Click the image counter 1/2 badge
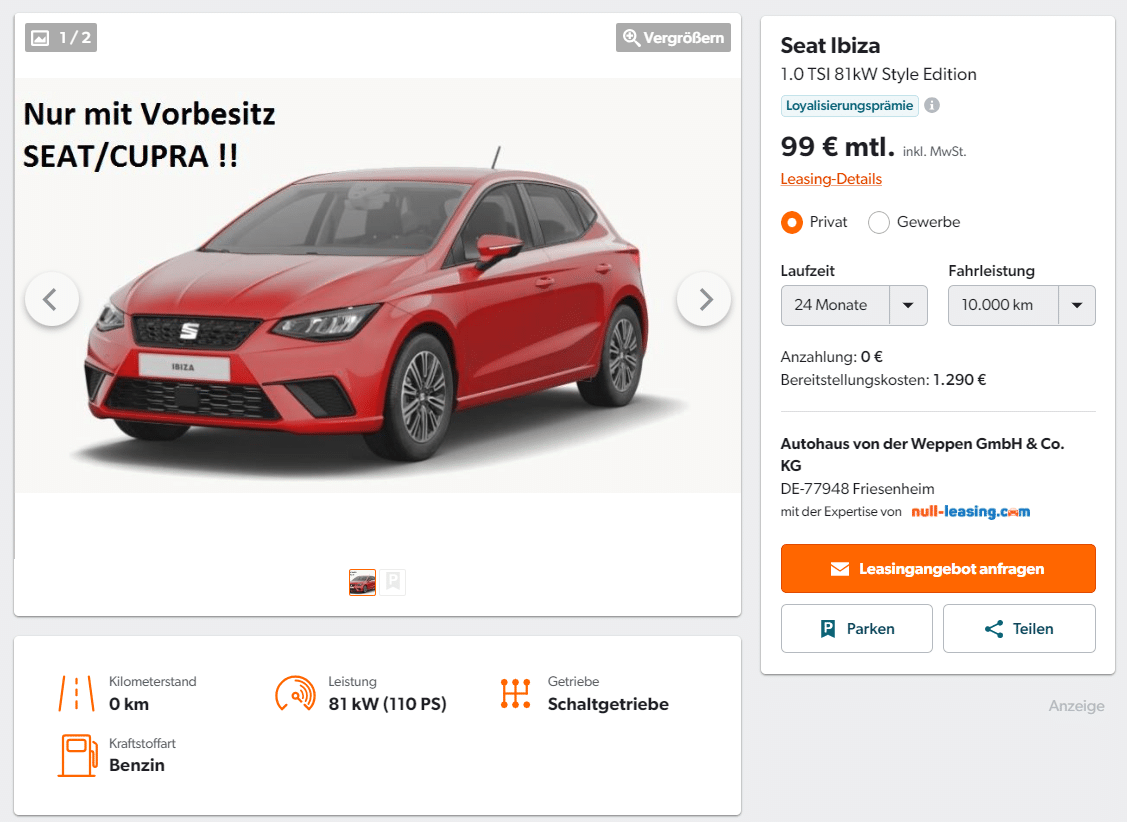The width and height of the screenshot is (1127, 822). pyautogui.click(x=61, y=37)
